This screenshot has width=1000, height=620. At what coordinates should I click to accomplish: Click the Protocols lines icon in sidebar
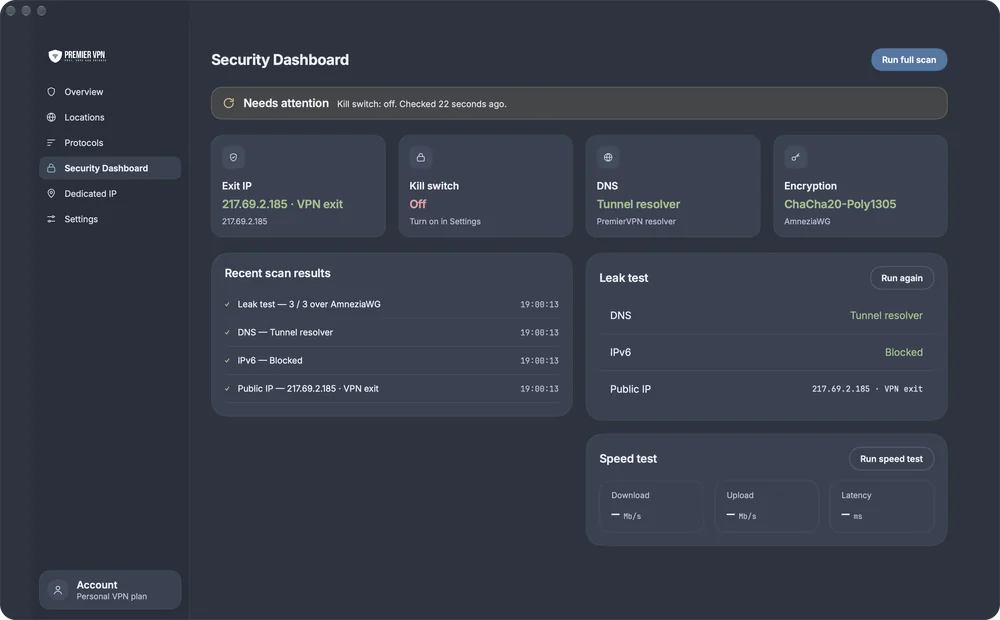pyautogui.click(x=51, y=143)
